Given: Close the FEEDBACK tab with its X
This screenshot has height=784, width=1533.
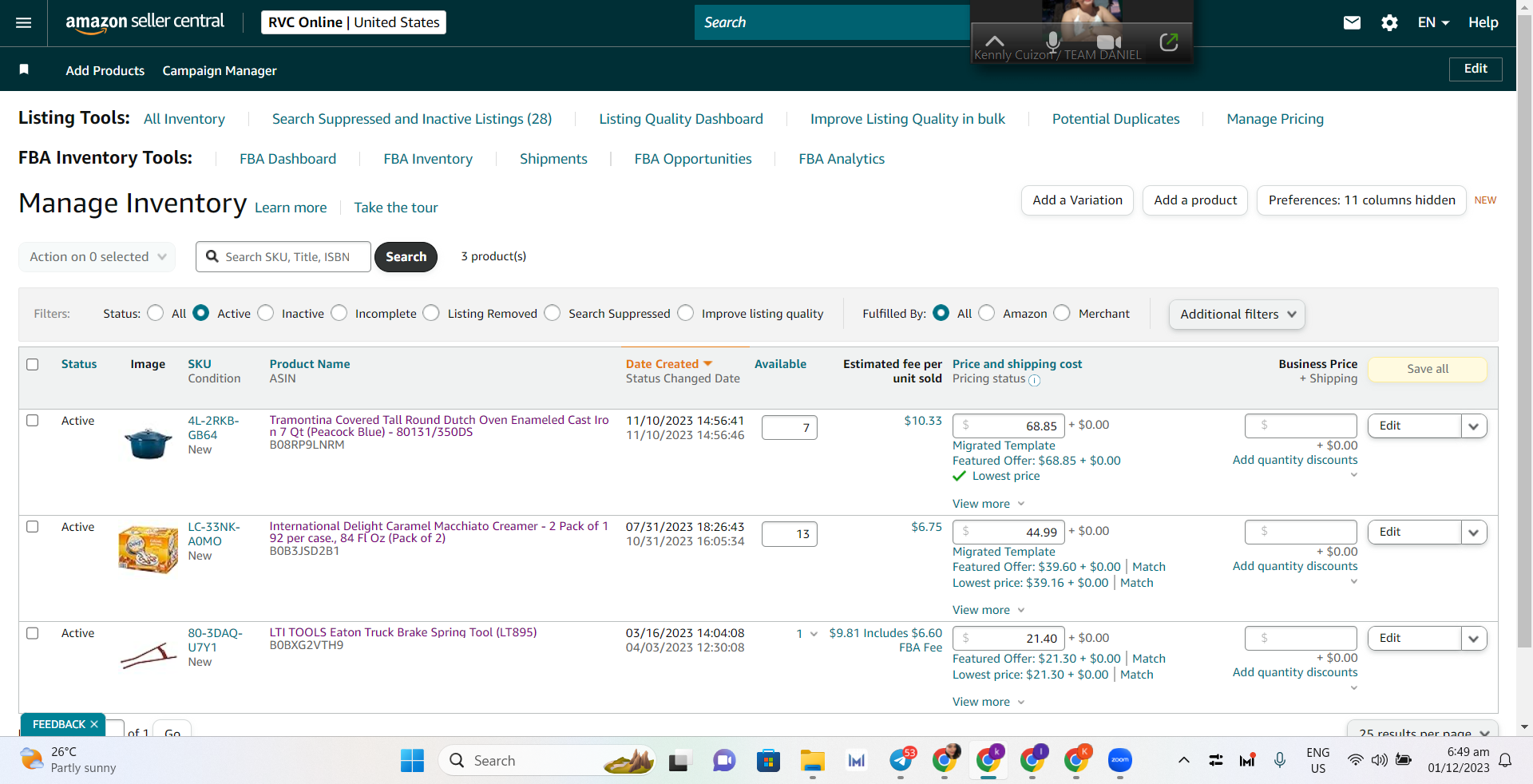Looking at the screenshot, I should point(94,724).
